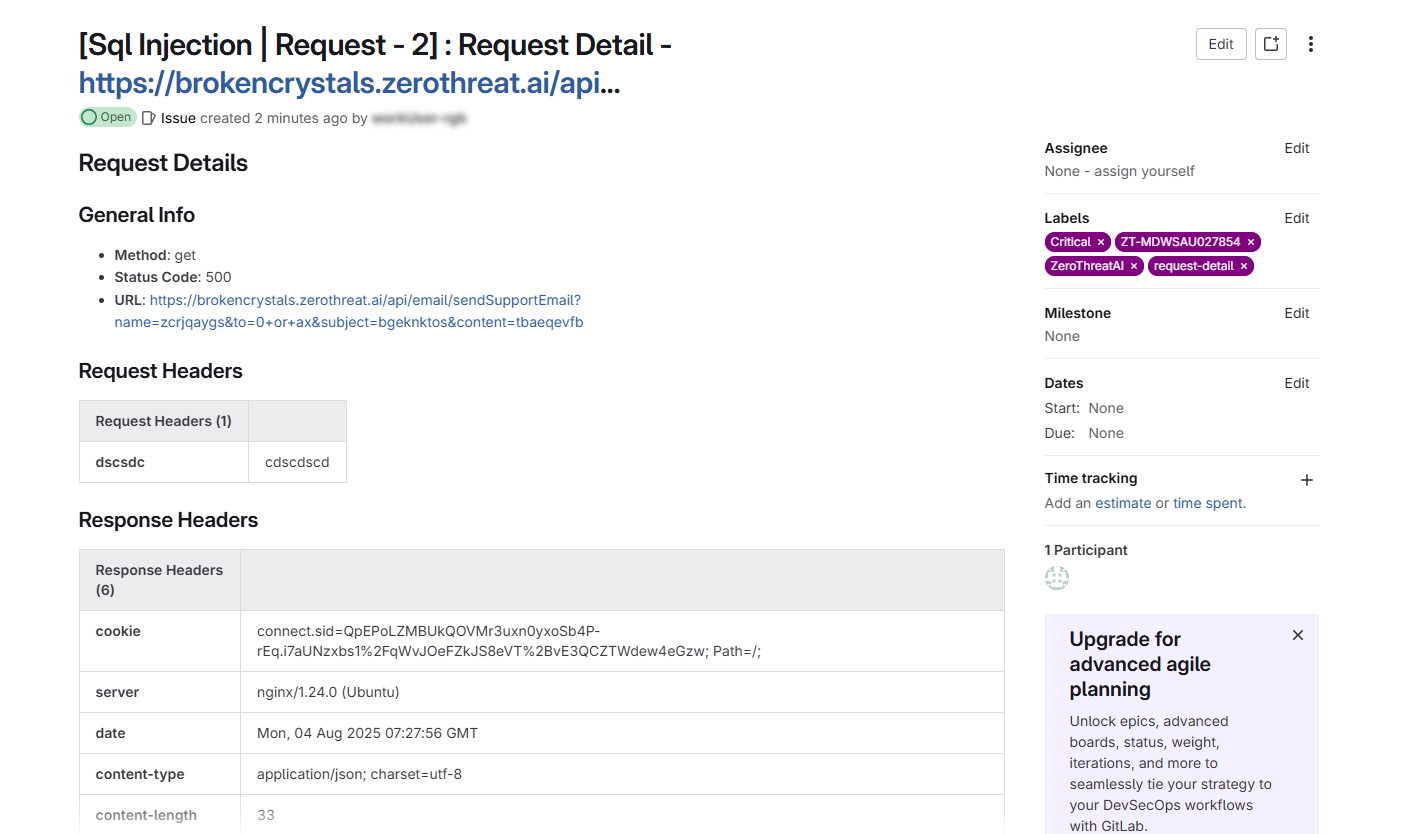Click the assign yourself link

1144,171
